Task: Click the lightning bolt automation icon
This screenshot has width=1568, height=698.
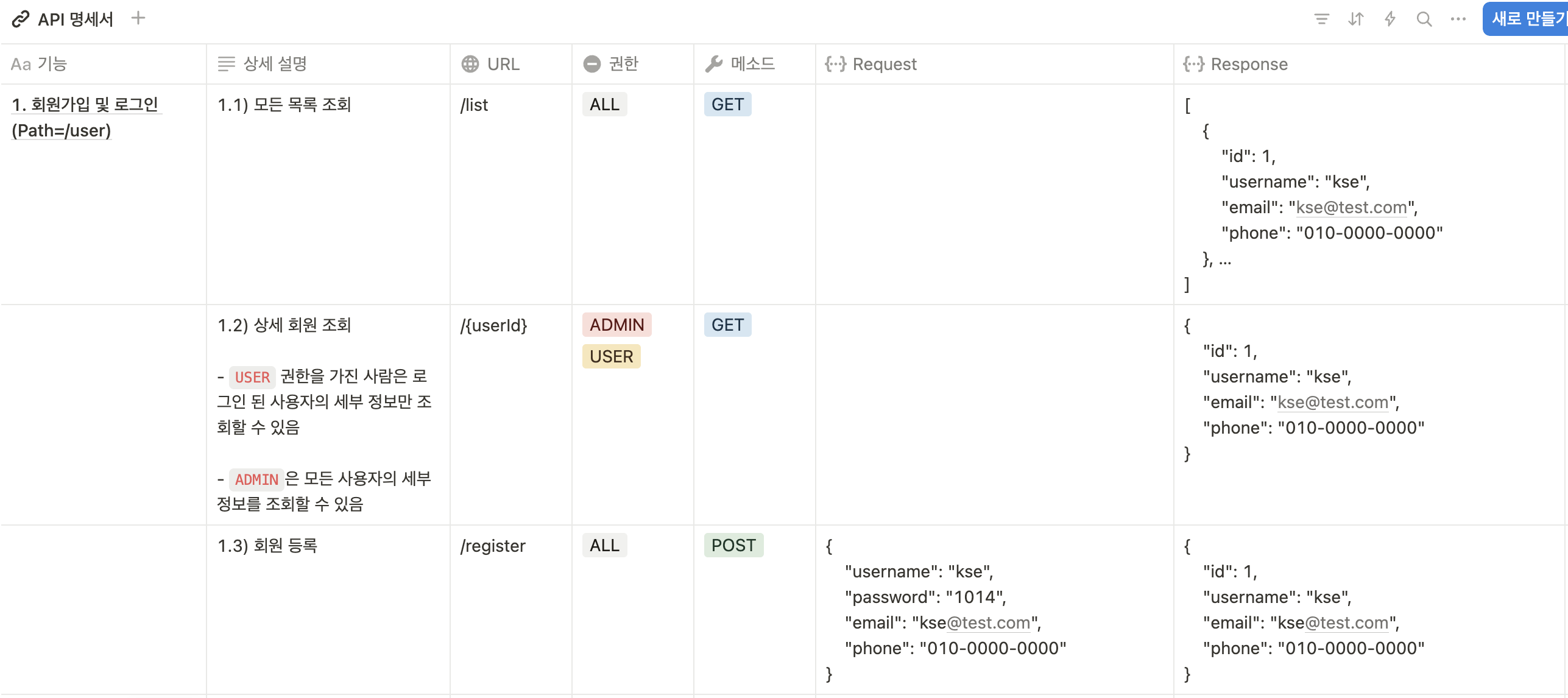Action: [x=1390, y=19]
